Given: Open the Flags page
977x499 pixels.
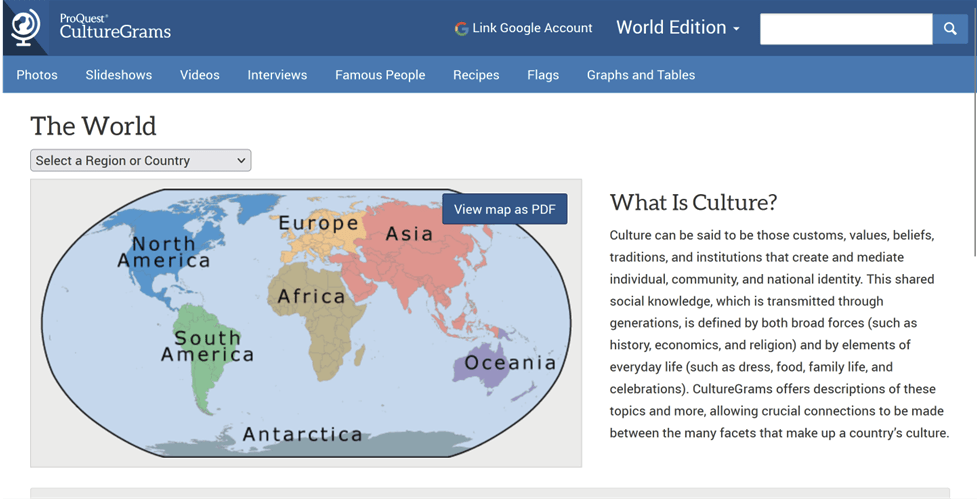Looking at the screenshot, I should click(x=543, y=75).
